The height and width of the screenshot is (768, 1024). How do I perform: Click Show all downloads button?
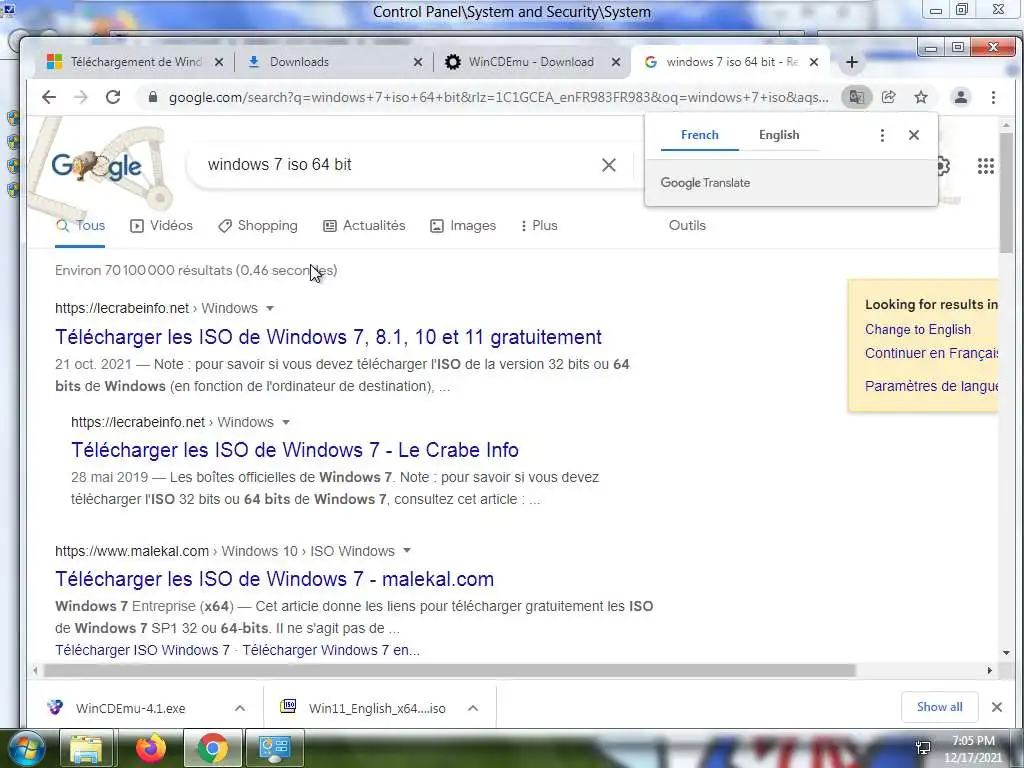tap(939, 707)
